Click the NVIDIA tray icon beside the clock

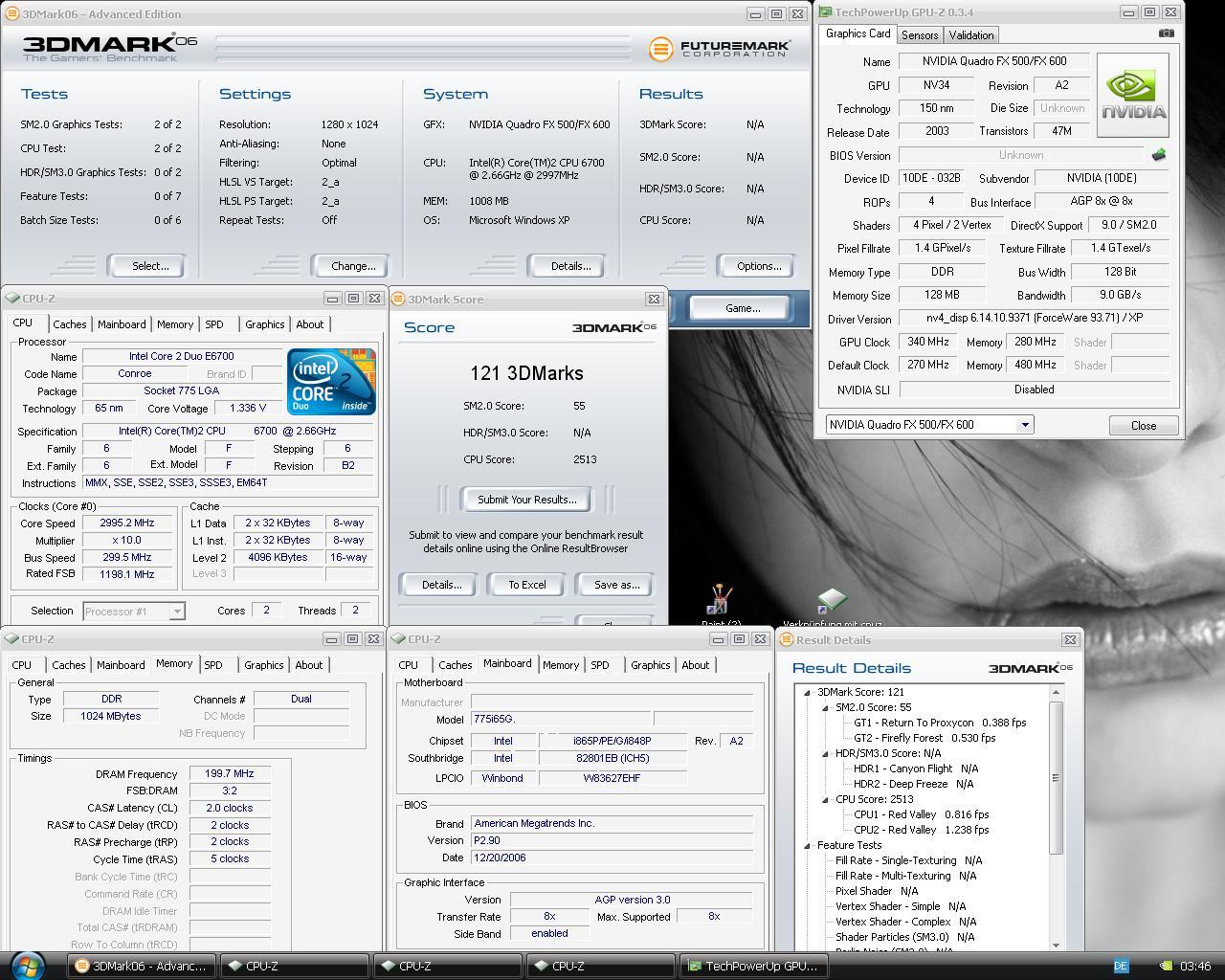click(x=1165, y=966)
